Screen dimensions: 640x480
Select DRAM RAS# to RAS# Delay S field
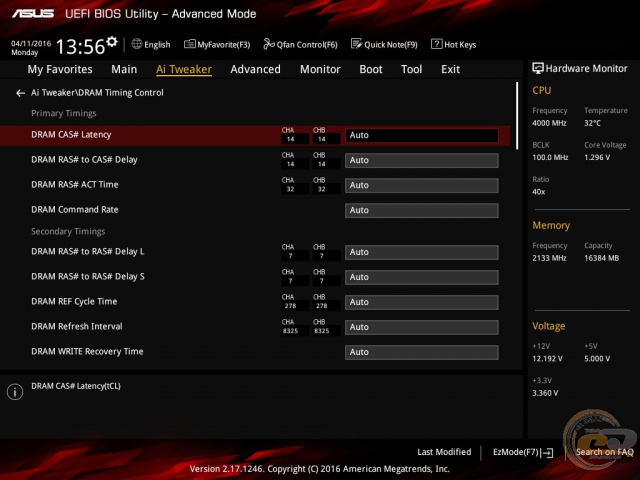[x=422, y=277]
